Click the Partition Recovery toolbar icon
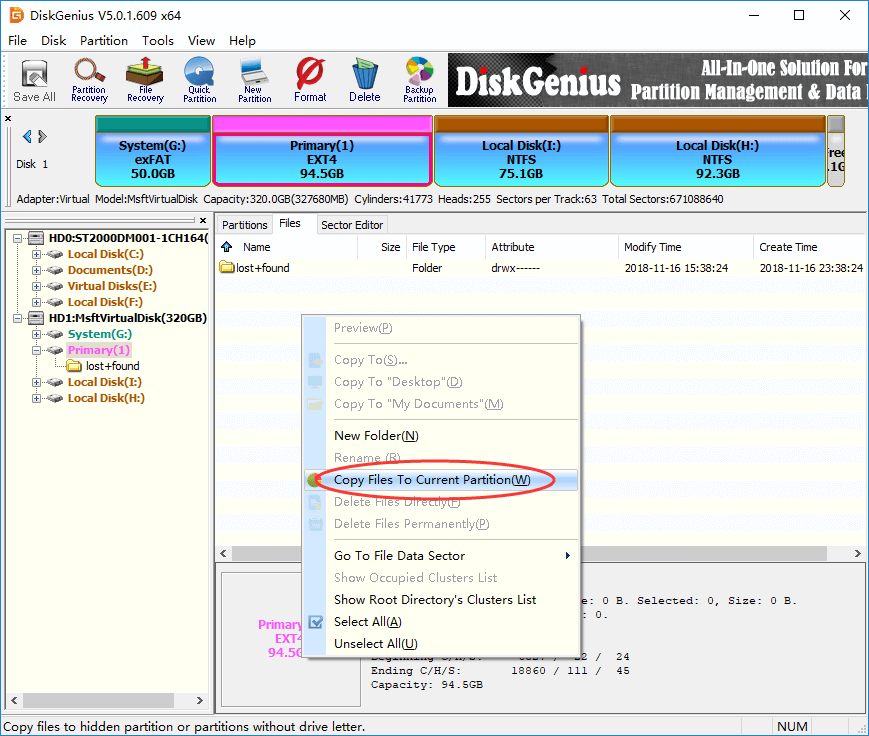869x736 pixels. pos(89,80)
